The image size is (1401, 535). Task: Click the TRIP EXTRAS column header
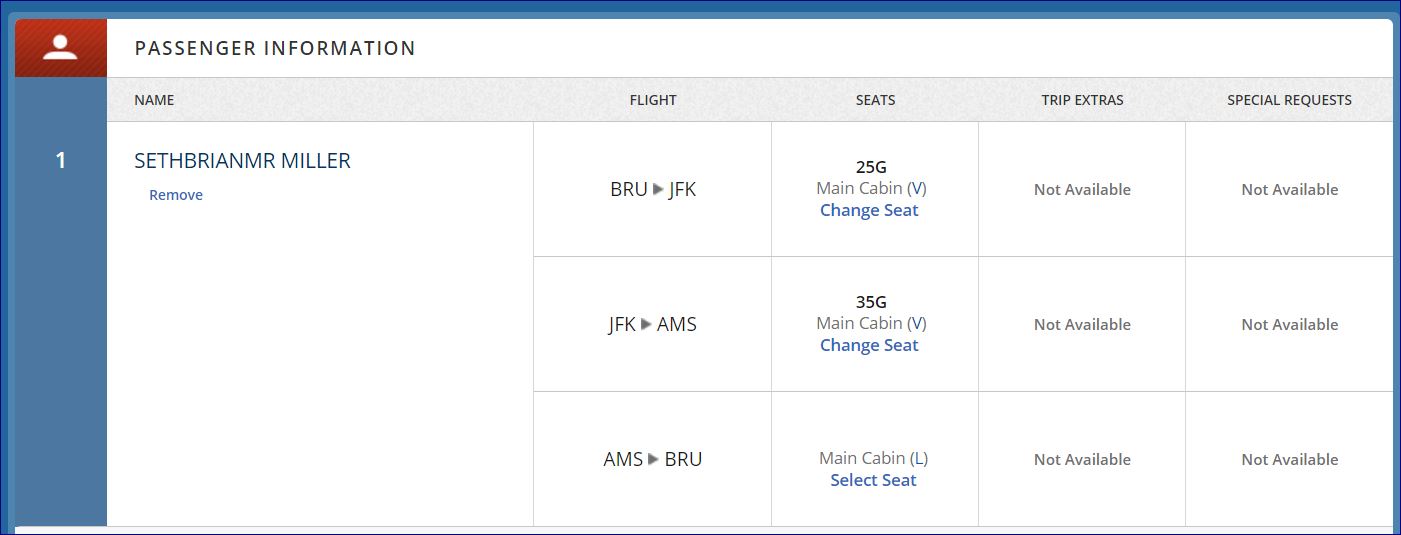pos(1082,100)
